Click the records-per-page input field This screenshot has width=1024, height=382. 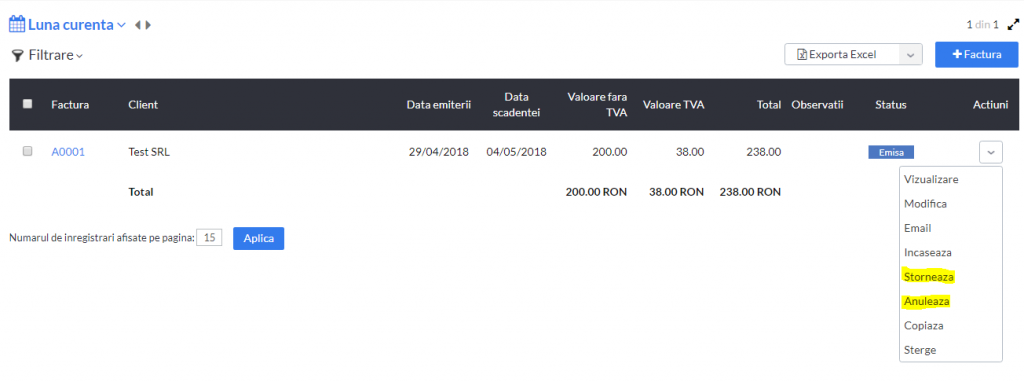pyautogui.click(x=210, y=238)
